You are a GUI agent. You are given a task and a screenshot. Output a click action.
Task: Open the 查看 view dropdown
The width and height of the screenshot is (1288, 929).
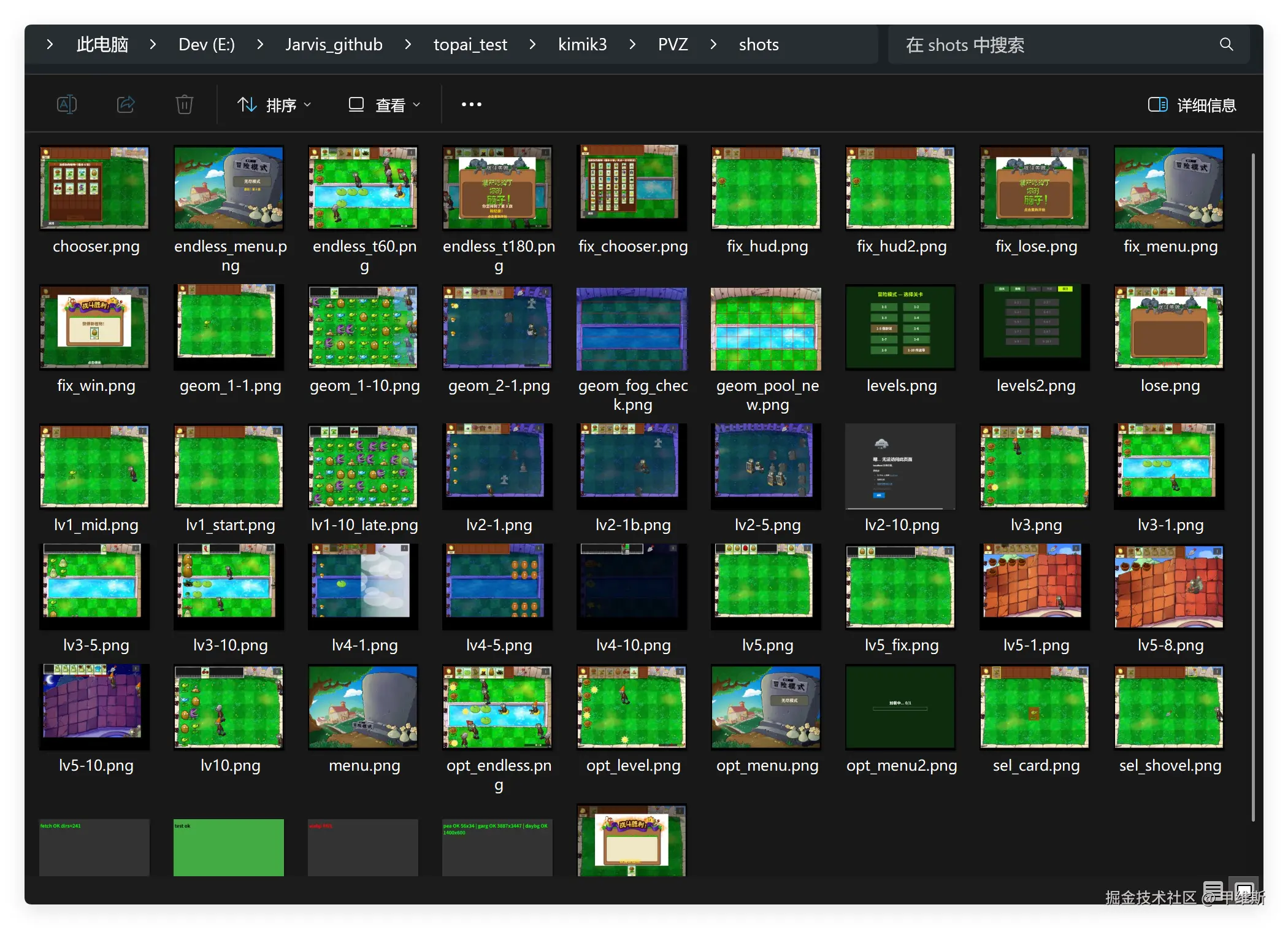(x=385, y=105)
